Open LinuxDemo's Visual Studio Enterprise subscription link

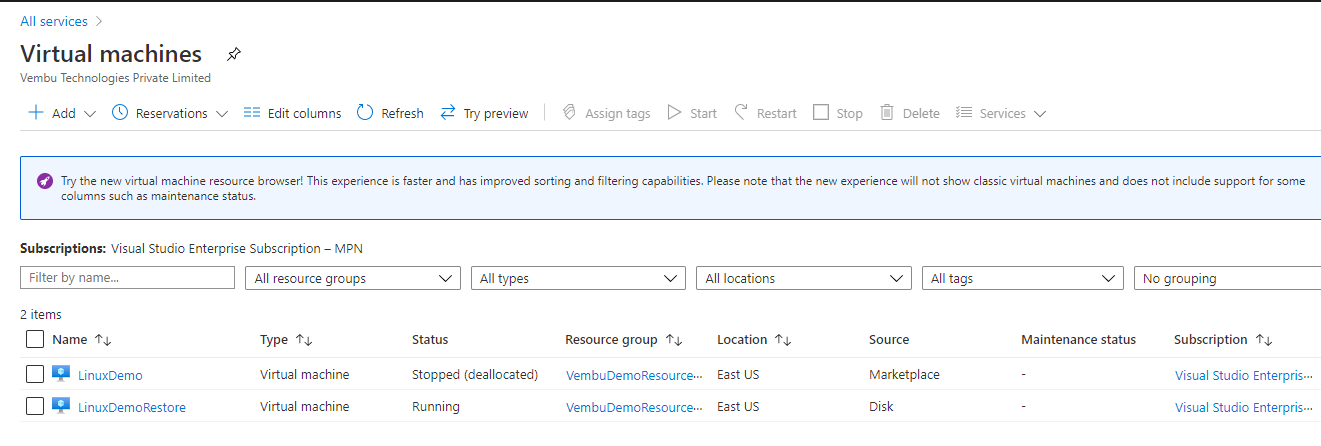(1244, 375)
